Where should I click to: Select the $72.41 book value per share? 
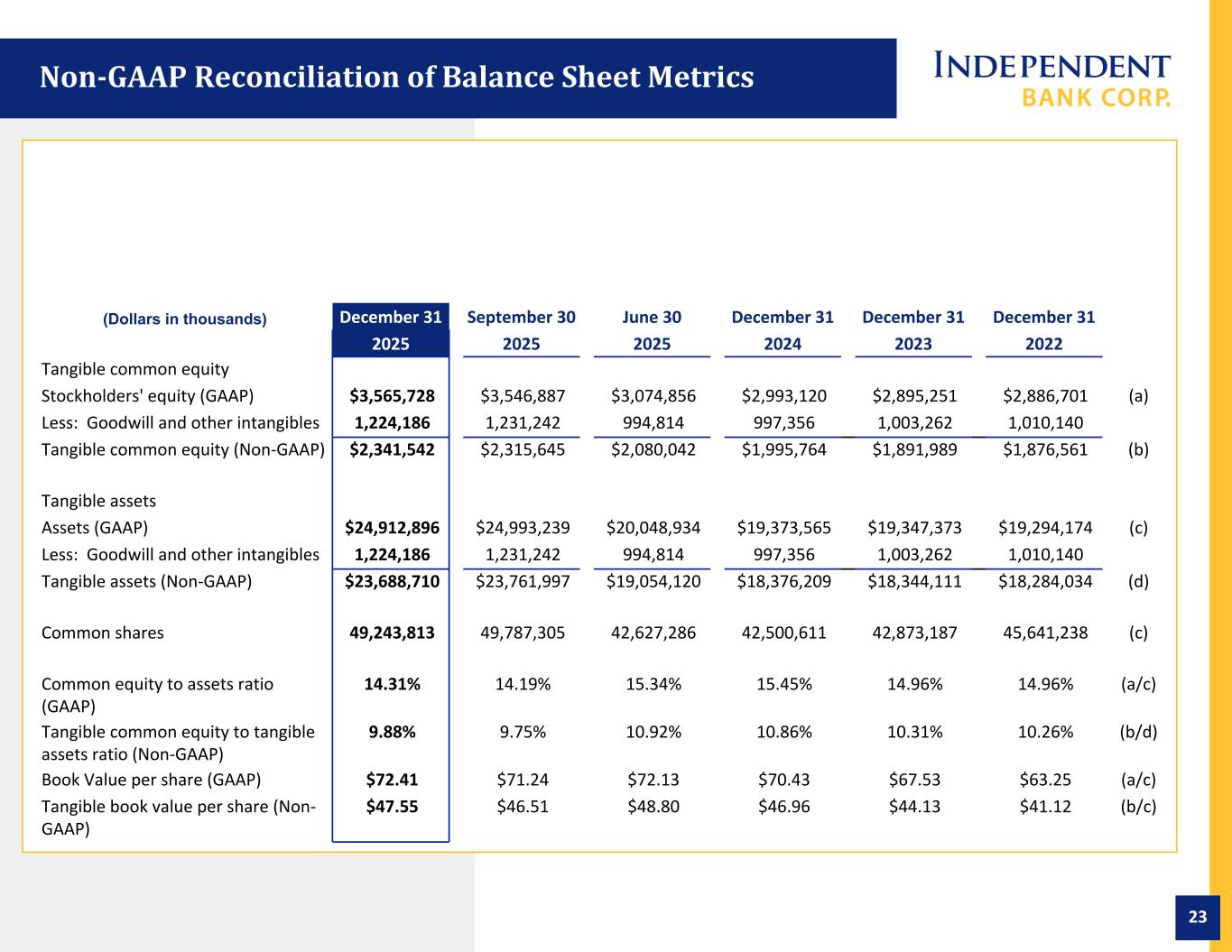coord(392,780)
